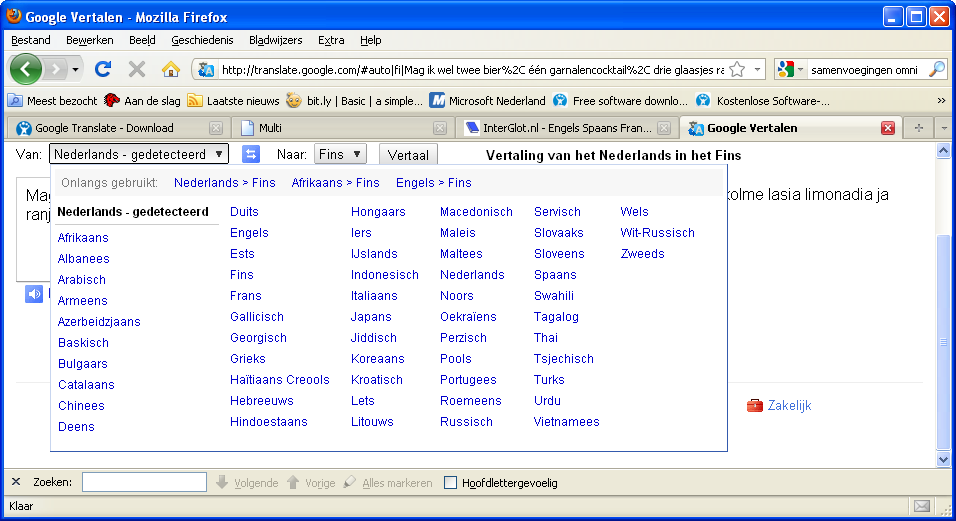Open the Van source language dropdown
Screen dimensions: 956x521
[x=139, y=154]
